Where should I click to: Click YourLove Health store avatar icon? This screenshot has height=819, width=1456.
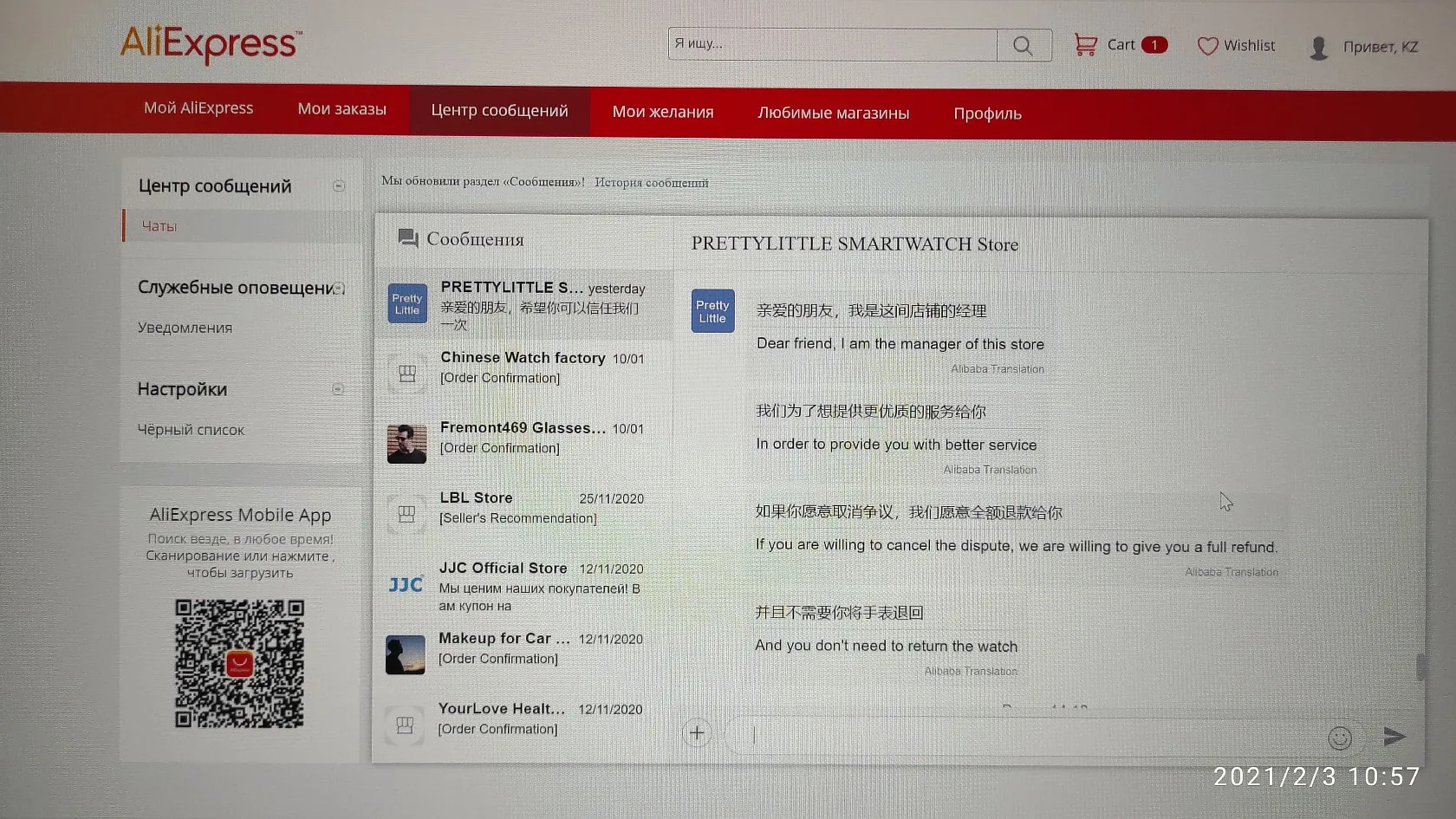(405, 725)
